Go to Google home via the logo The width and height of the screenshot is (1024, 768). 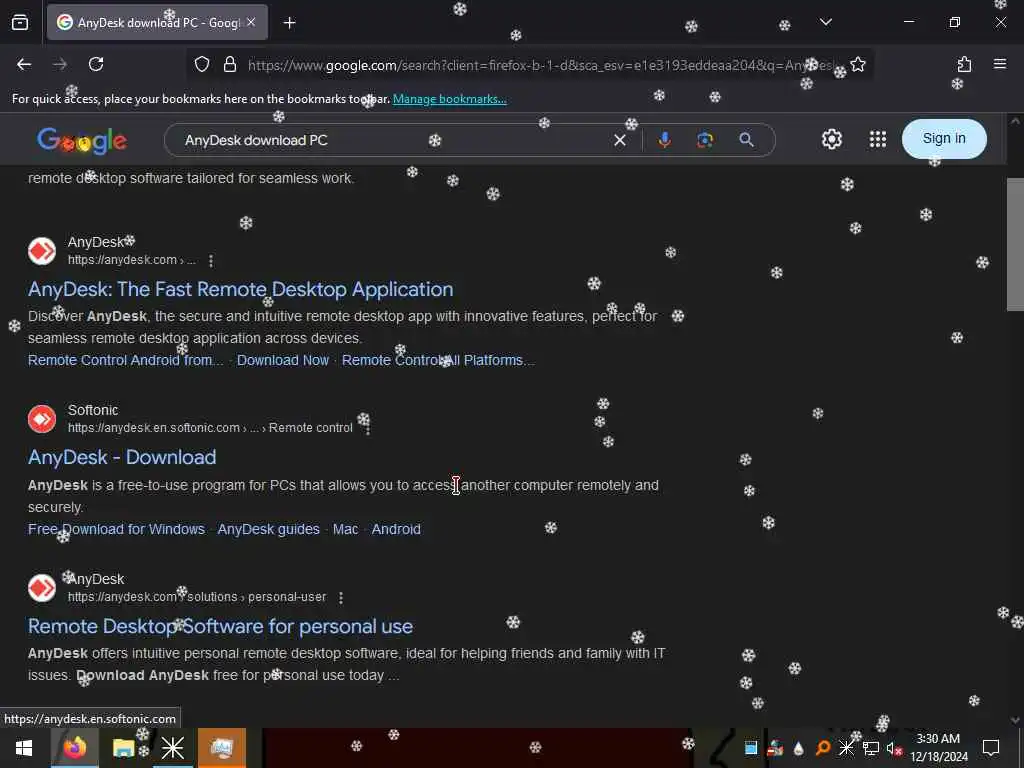[x=82, y=140]
